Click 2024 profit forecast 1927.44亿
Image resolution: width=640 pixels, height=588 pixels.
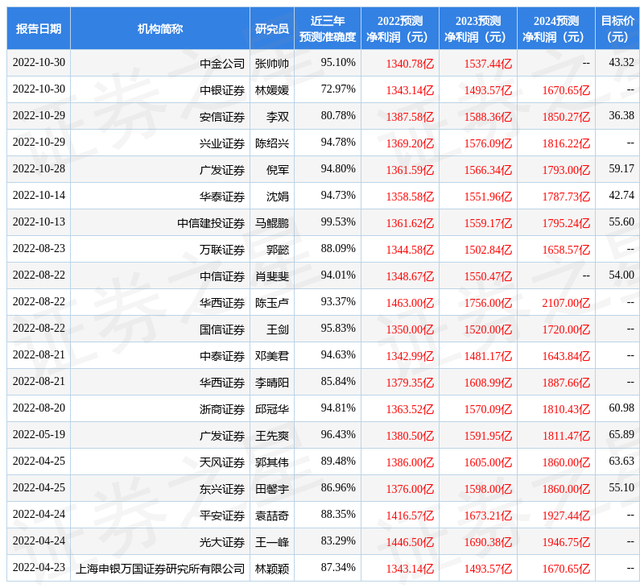[566, 515]
